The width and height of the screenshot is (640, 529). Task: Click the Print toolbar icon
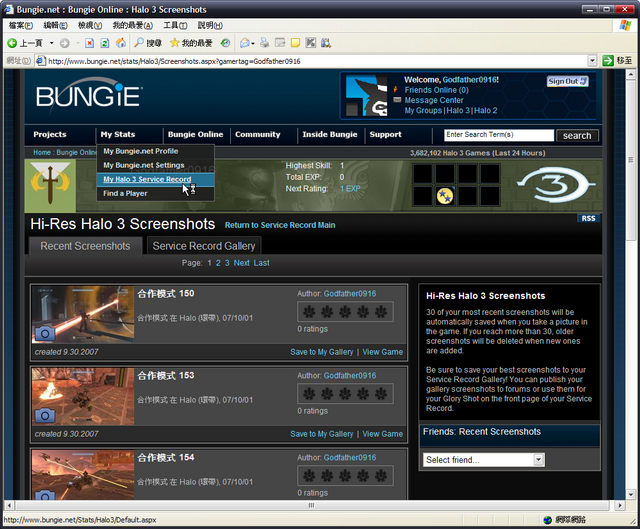264,43
